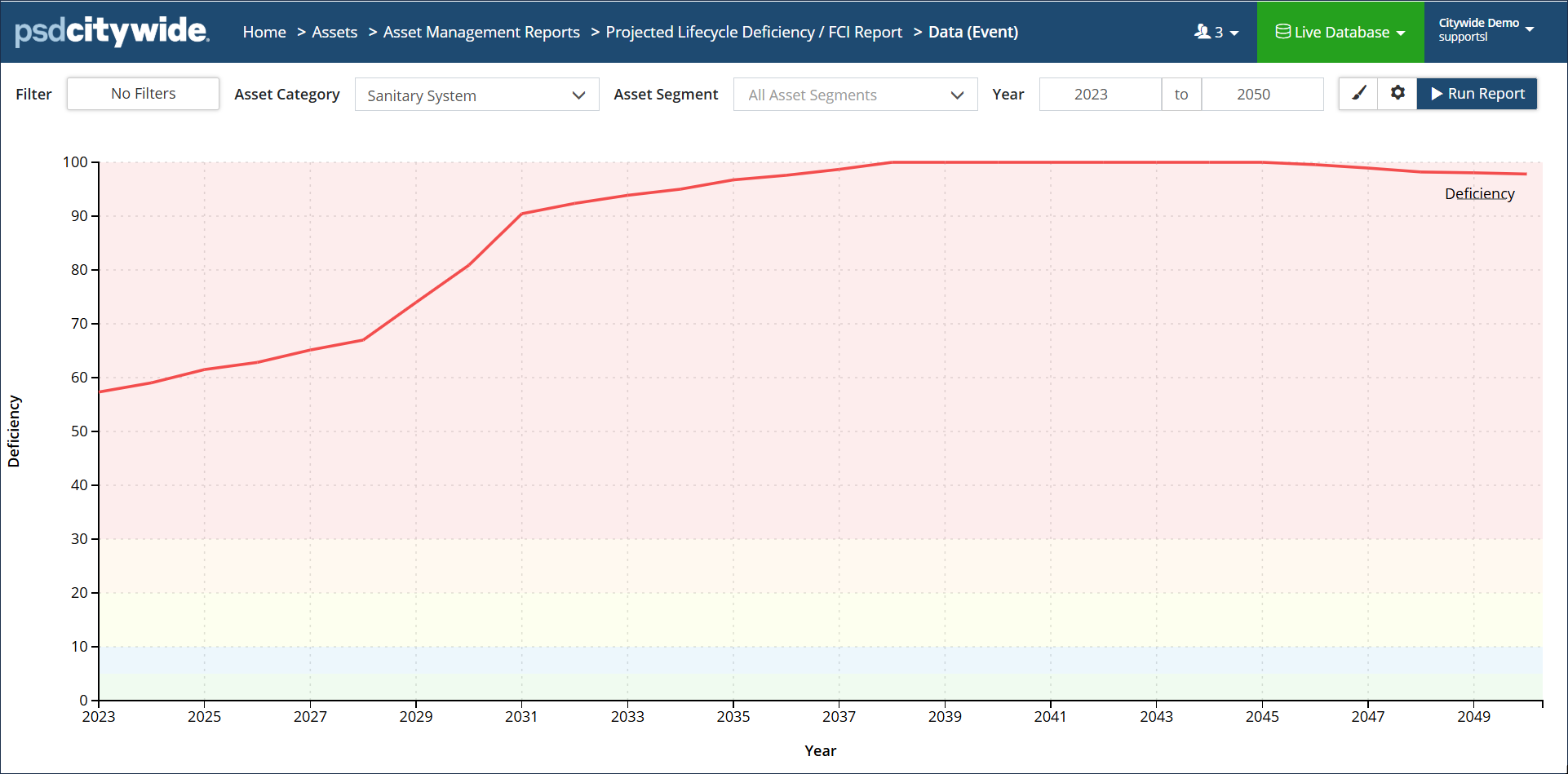Open report settings gear icon
Screen dimensions: 1568x774
(x=1397, y=94)
